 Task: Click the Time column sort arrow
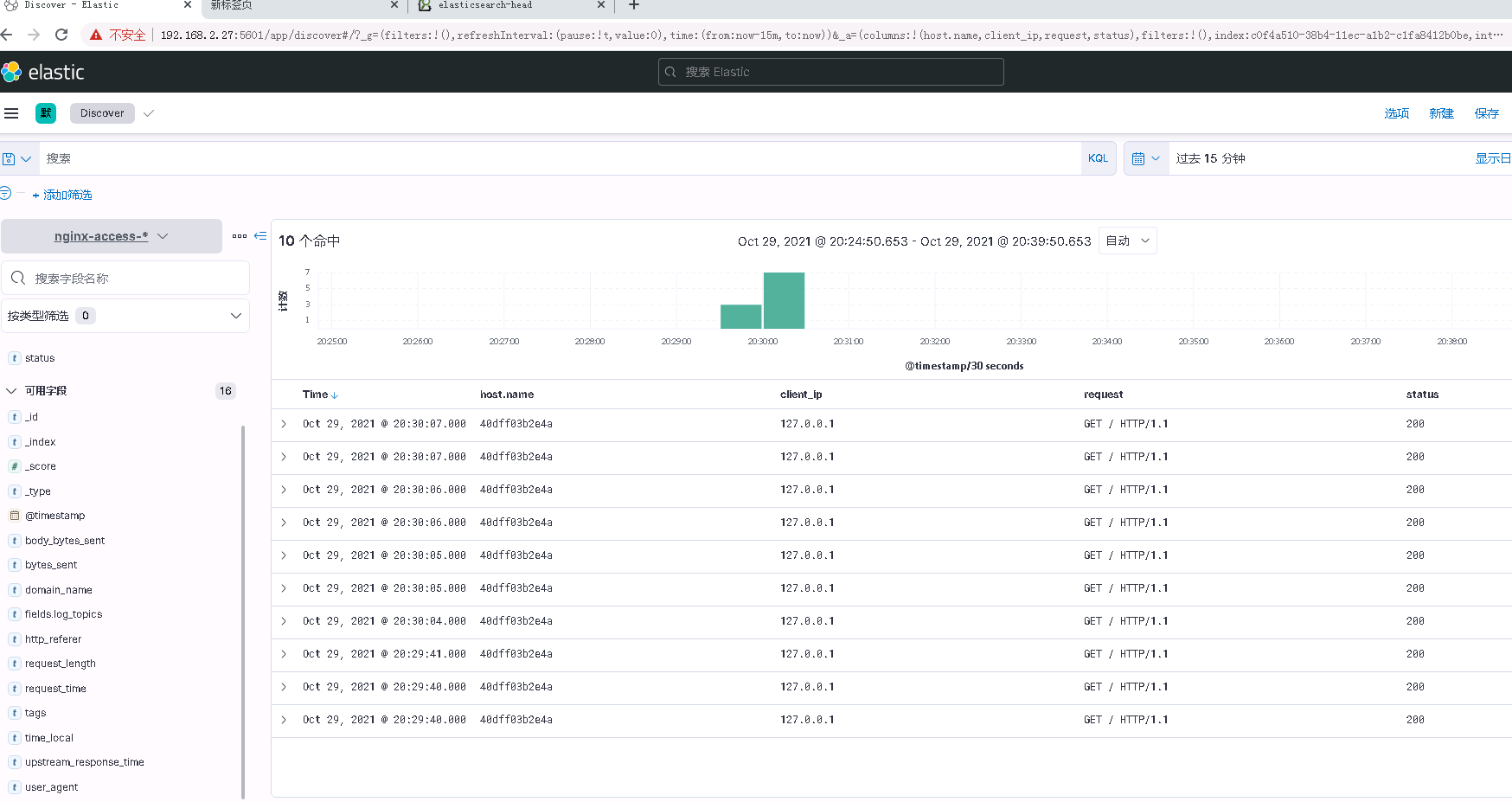[335, 395]
